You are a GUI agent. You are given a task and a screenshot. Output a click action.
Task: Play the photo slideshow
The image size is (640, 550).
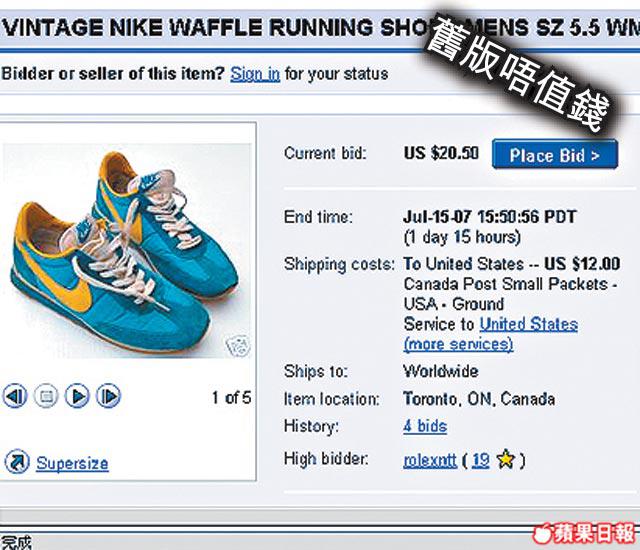(77, 397)
